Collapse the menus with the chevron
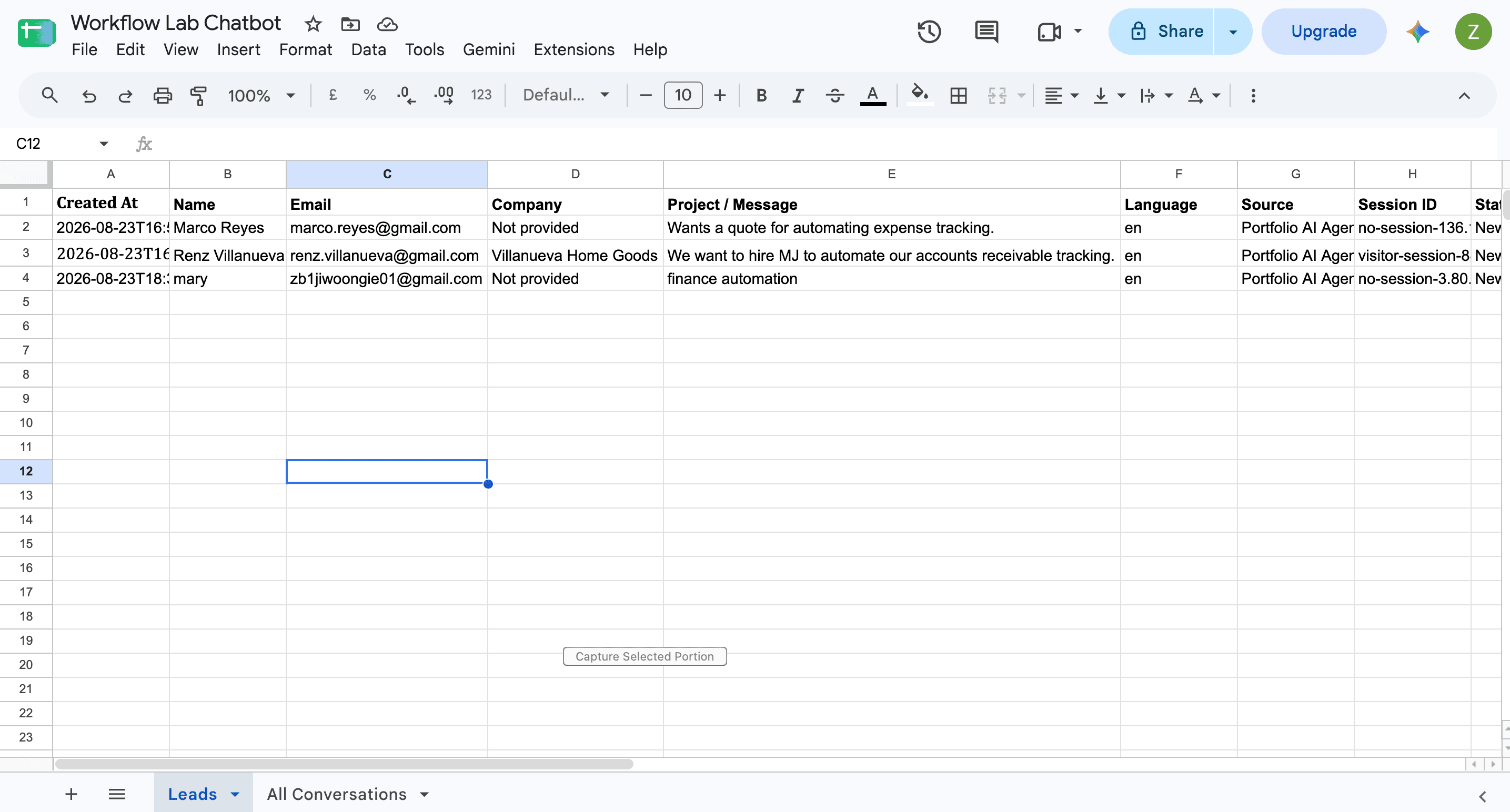Image resolution: width=1510 pixels, height=812 pixels. pyautogui.click(x=1464, y=96)
